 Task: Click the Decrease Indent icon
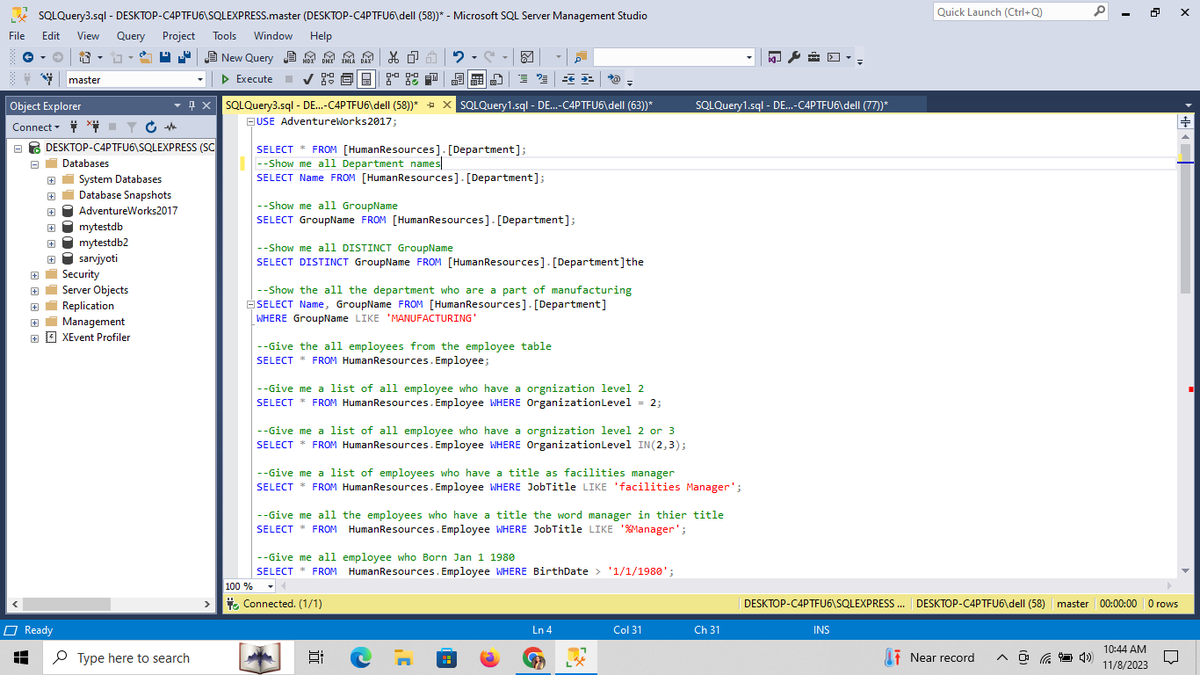coord(568,79)
